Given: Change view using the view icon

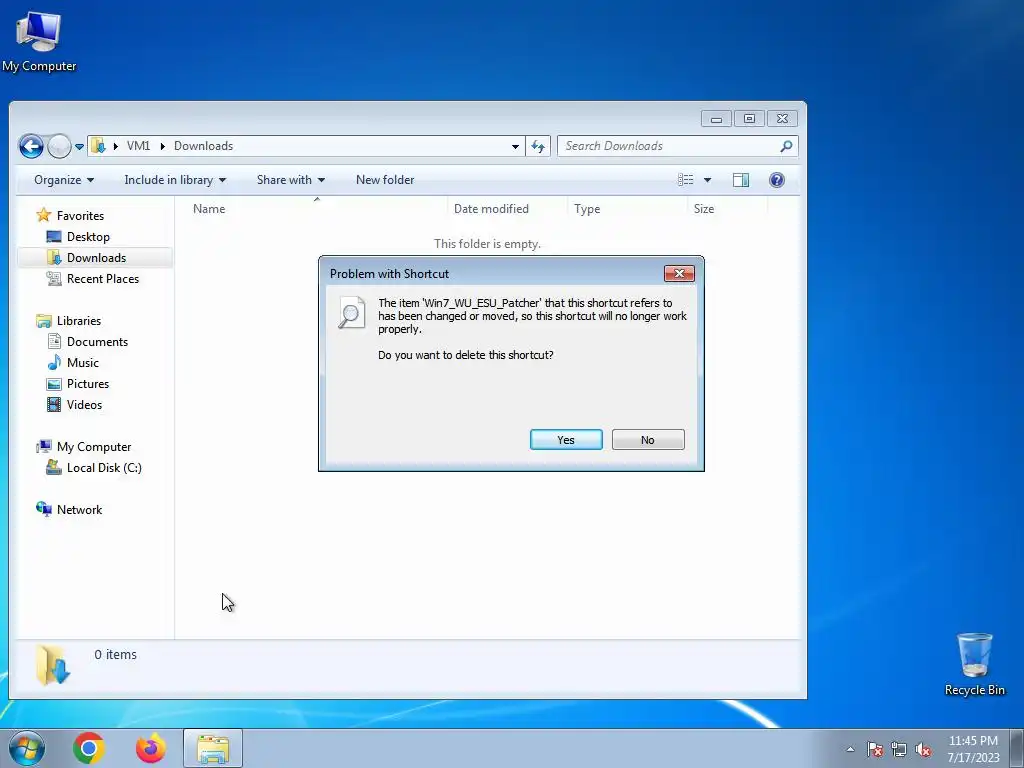Looking at the screenshot, I should click(685, 180).
